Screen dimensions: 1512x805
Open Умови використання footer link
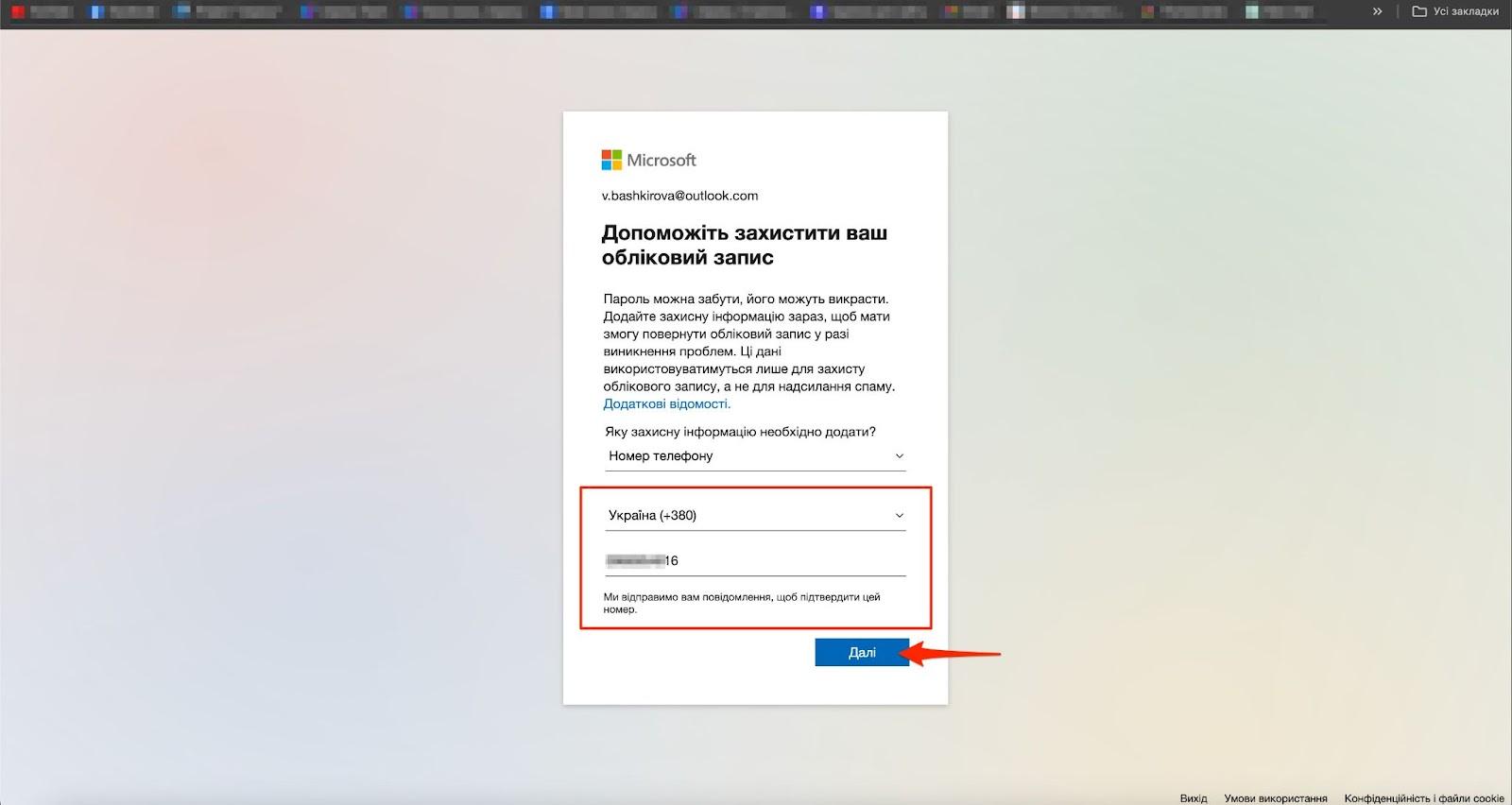coord(1276,798)
